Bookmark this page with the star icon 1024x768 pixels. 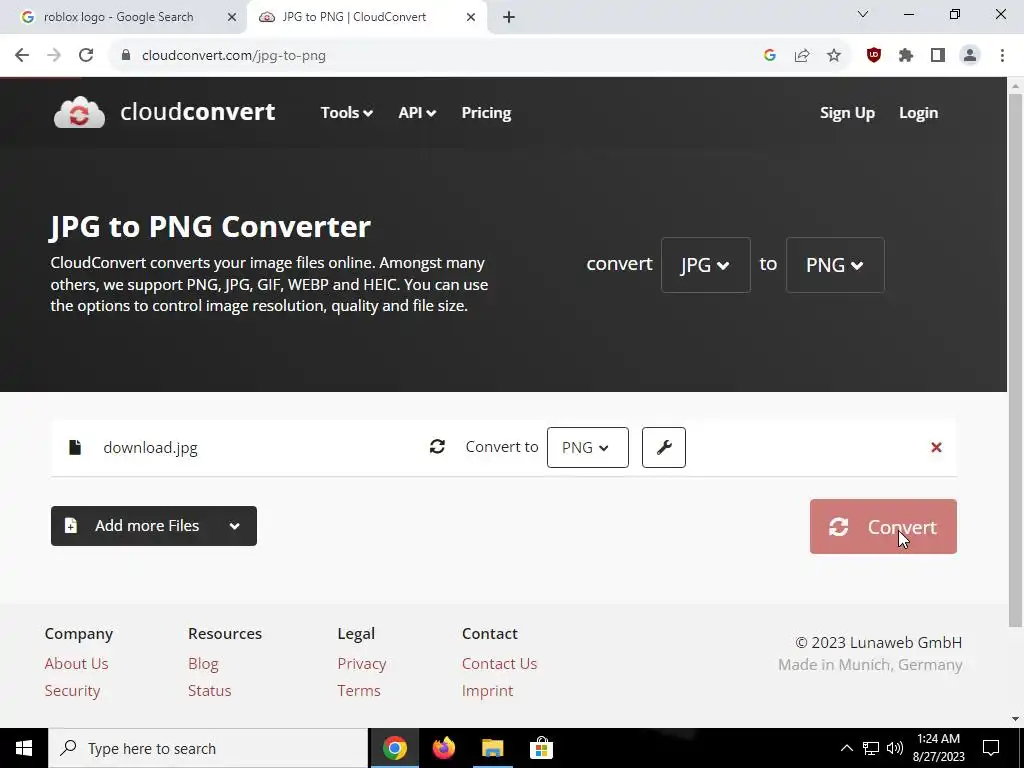pos(834,56)
